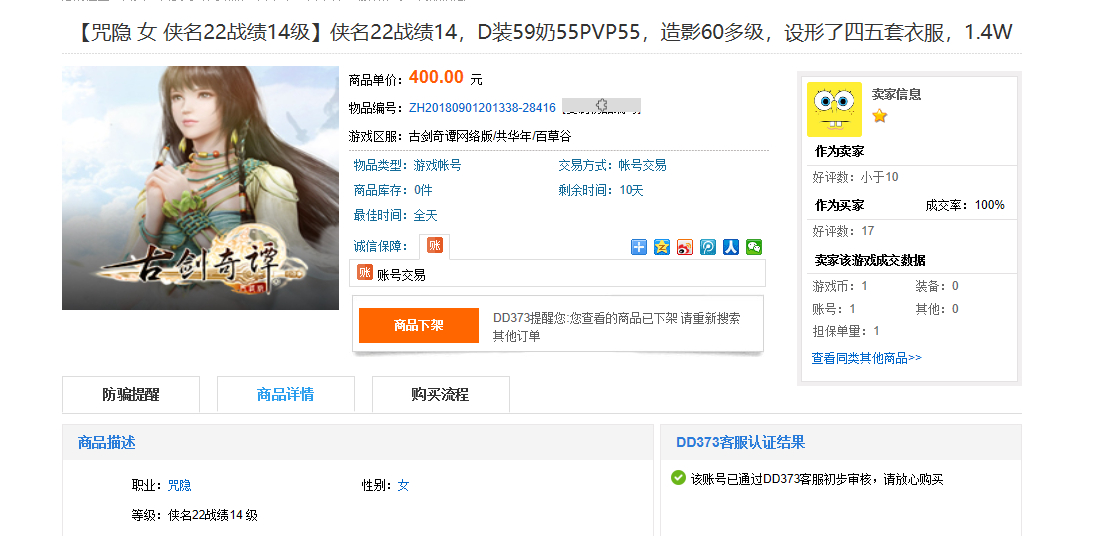This screenshot has height=536, width=1096.
Task: Click the item number ZH20180901201338-28416
Action: [x=482, y=108]
